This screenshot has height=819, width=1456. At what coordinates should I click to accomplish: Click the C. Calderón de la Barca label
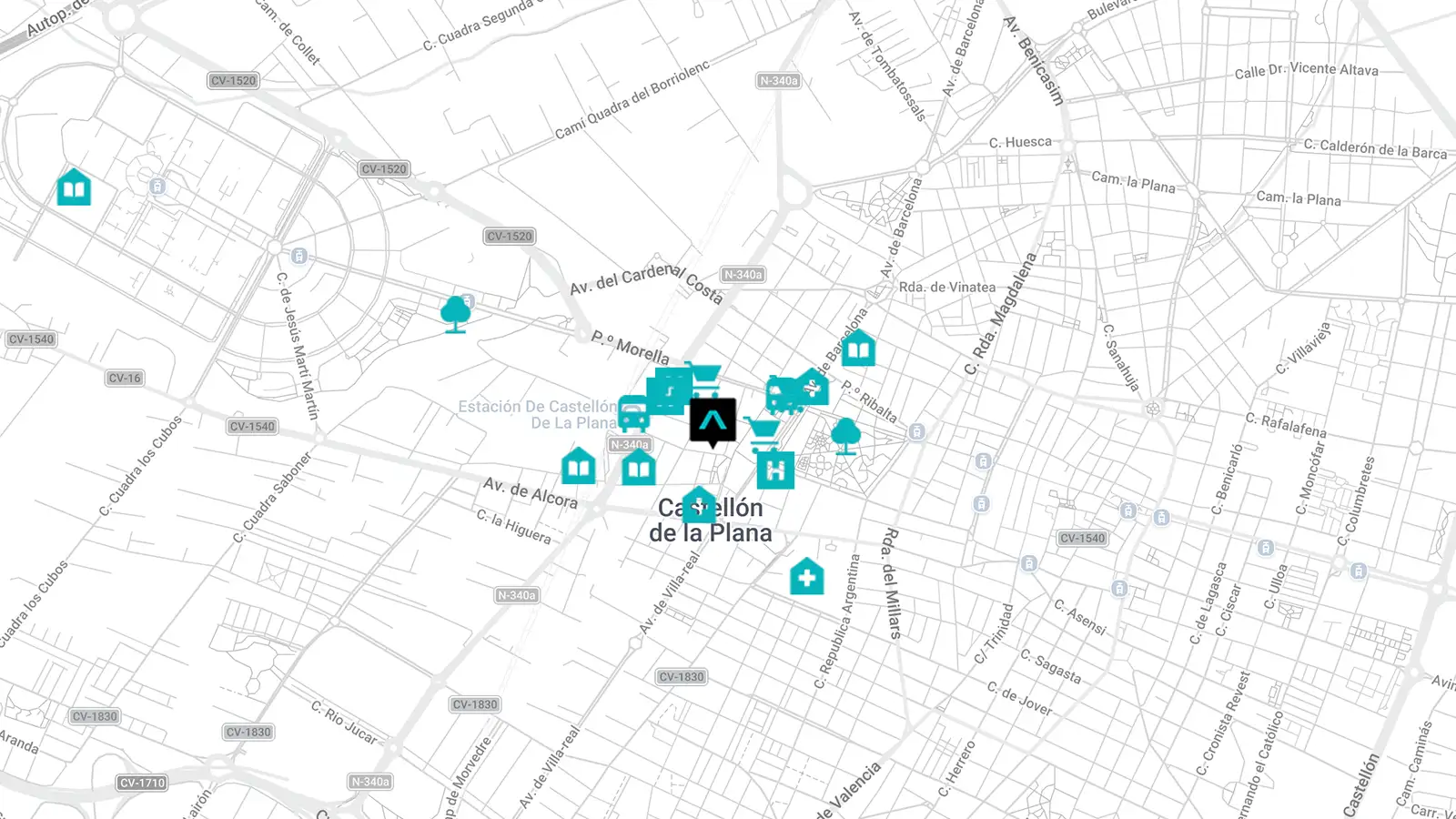[1375, 148]
